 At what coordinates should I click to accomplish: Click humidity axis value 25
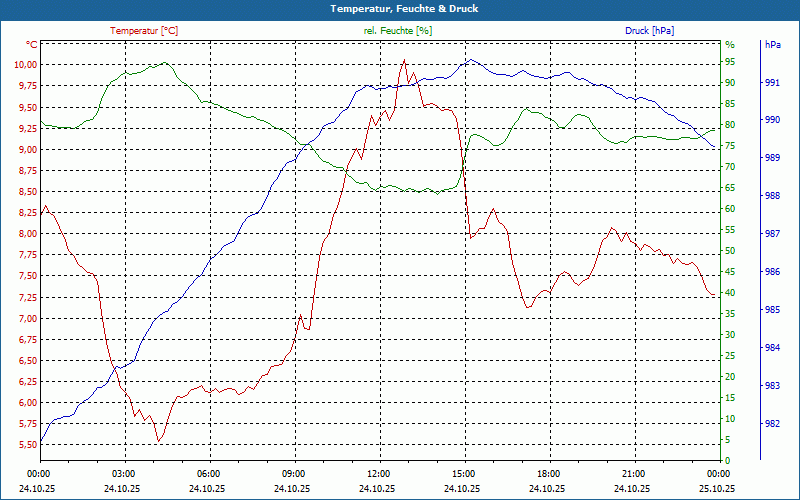tap(730, 356)
